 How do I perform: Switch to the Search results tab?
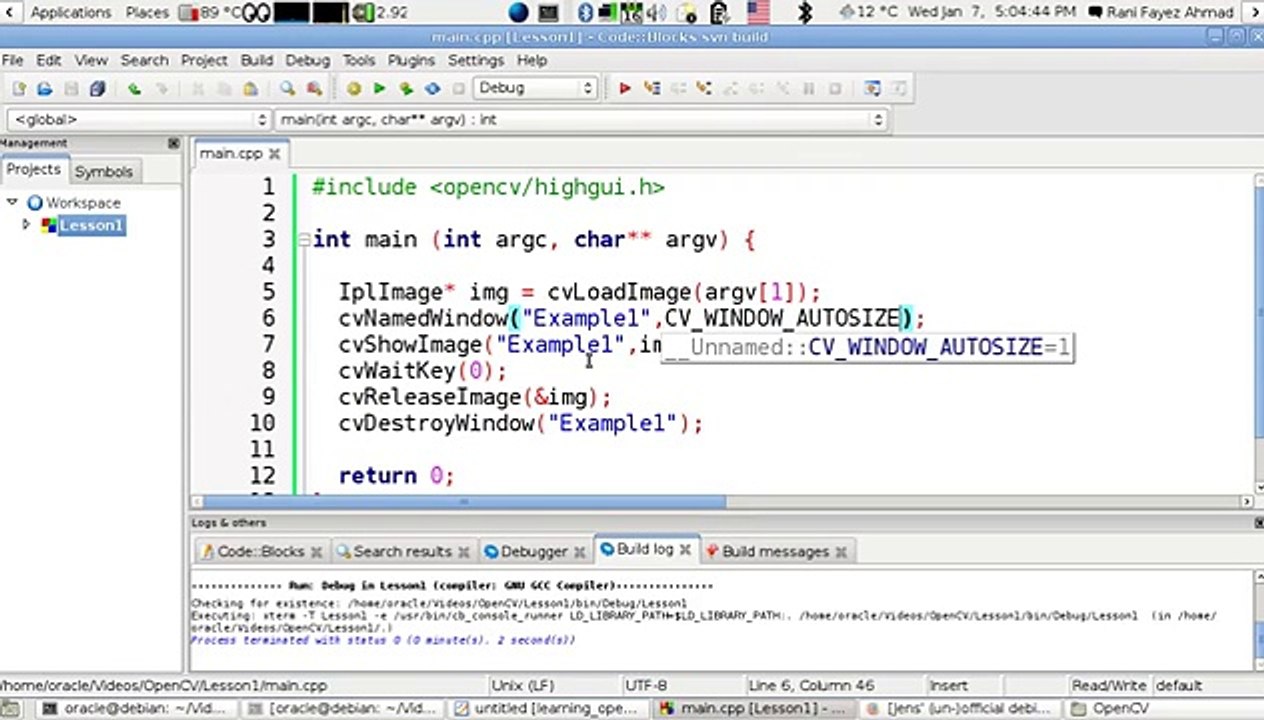click(x=402, y=551)
